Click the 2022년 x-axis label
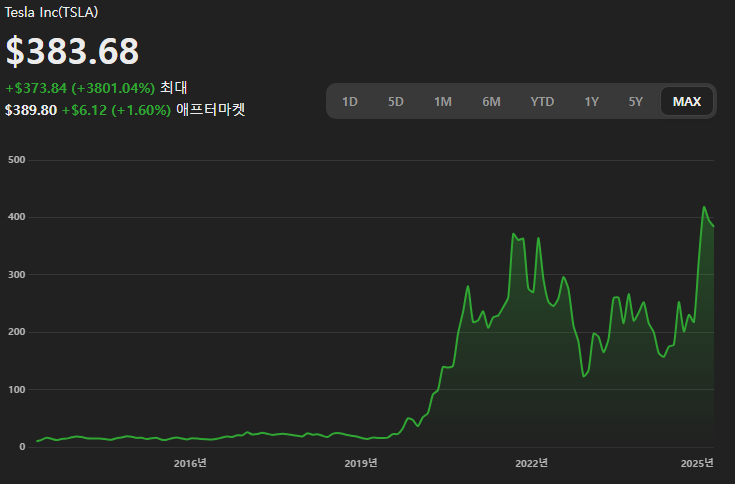 (x=532, y=463)
